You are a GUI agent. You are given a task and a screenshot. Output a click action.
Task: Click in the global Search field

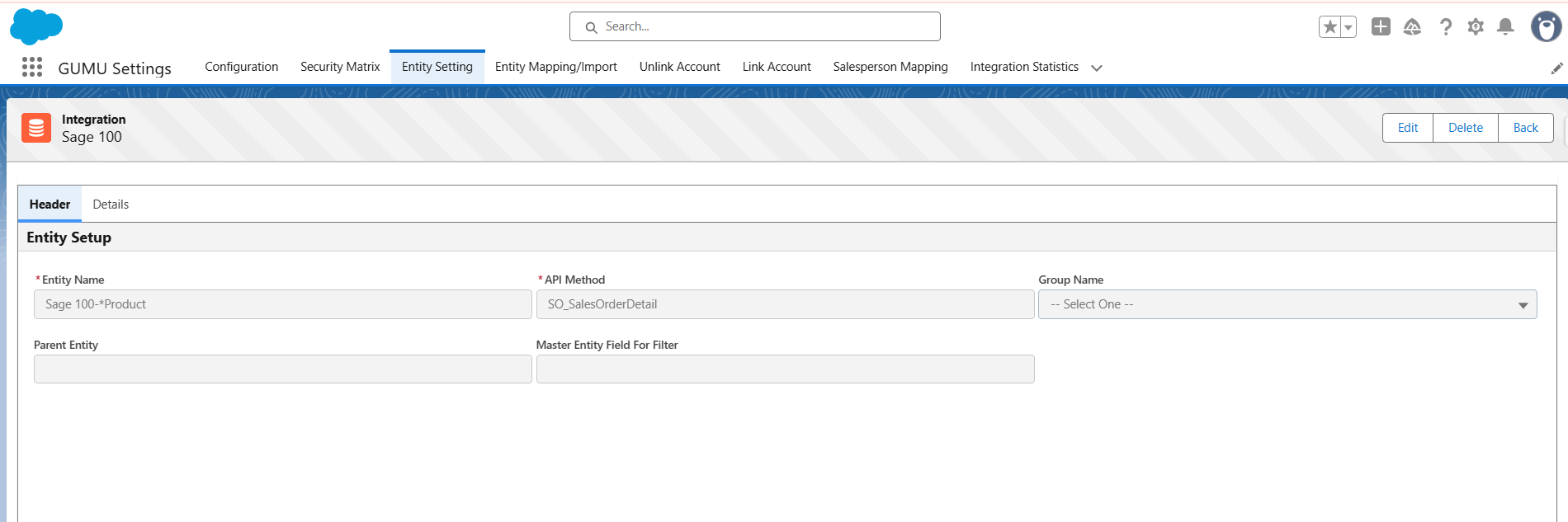pos(755,26)
